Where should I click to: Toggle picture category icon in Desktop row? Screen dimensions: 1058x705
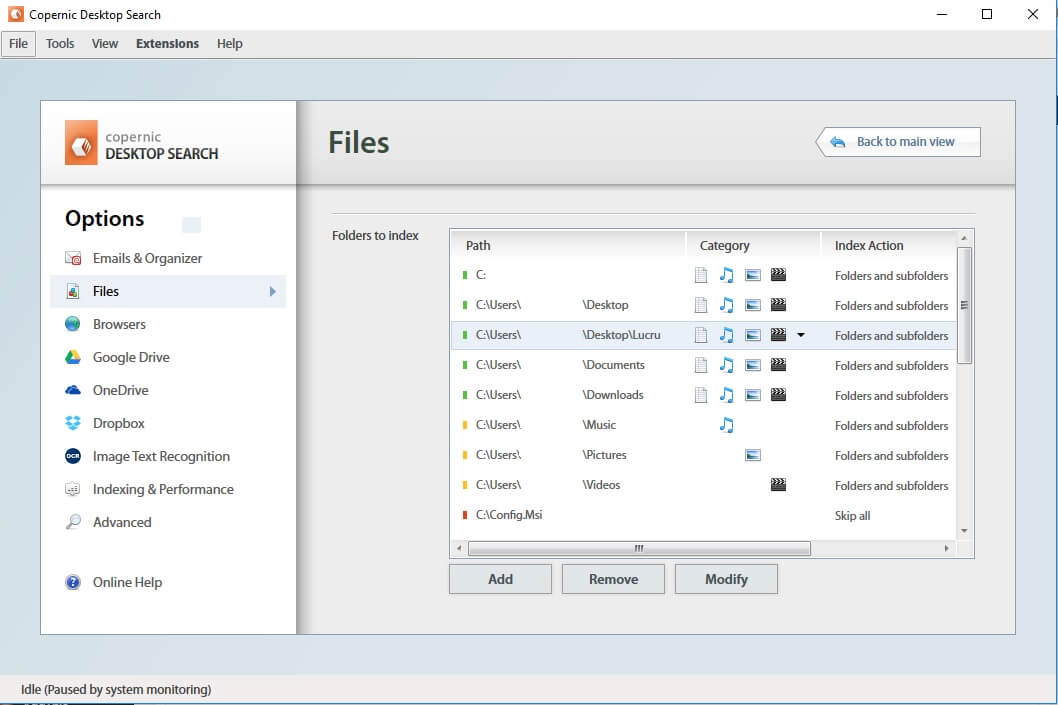pyautogui.click(x=753, y=305)
